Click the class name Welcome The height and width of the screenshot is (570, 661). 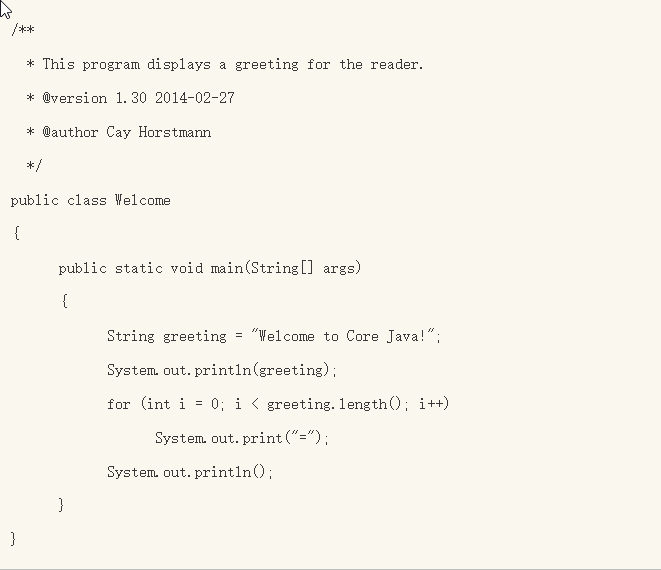(142, 200)
